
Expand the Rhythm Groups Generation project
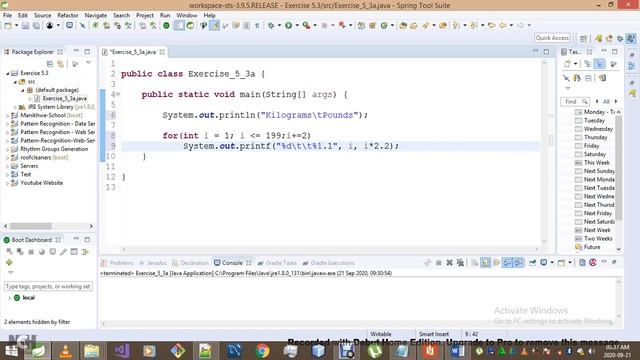click(7, 149)
